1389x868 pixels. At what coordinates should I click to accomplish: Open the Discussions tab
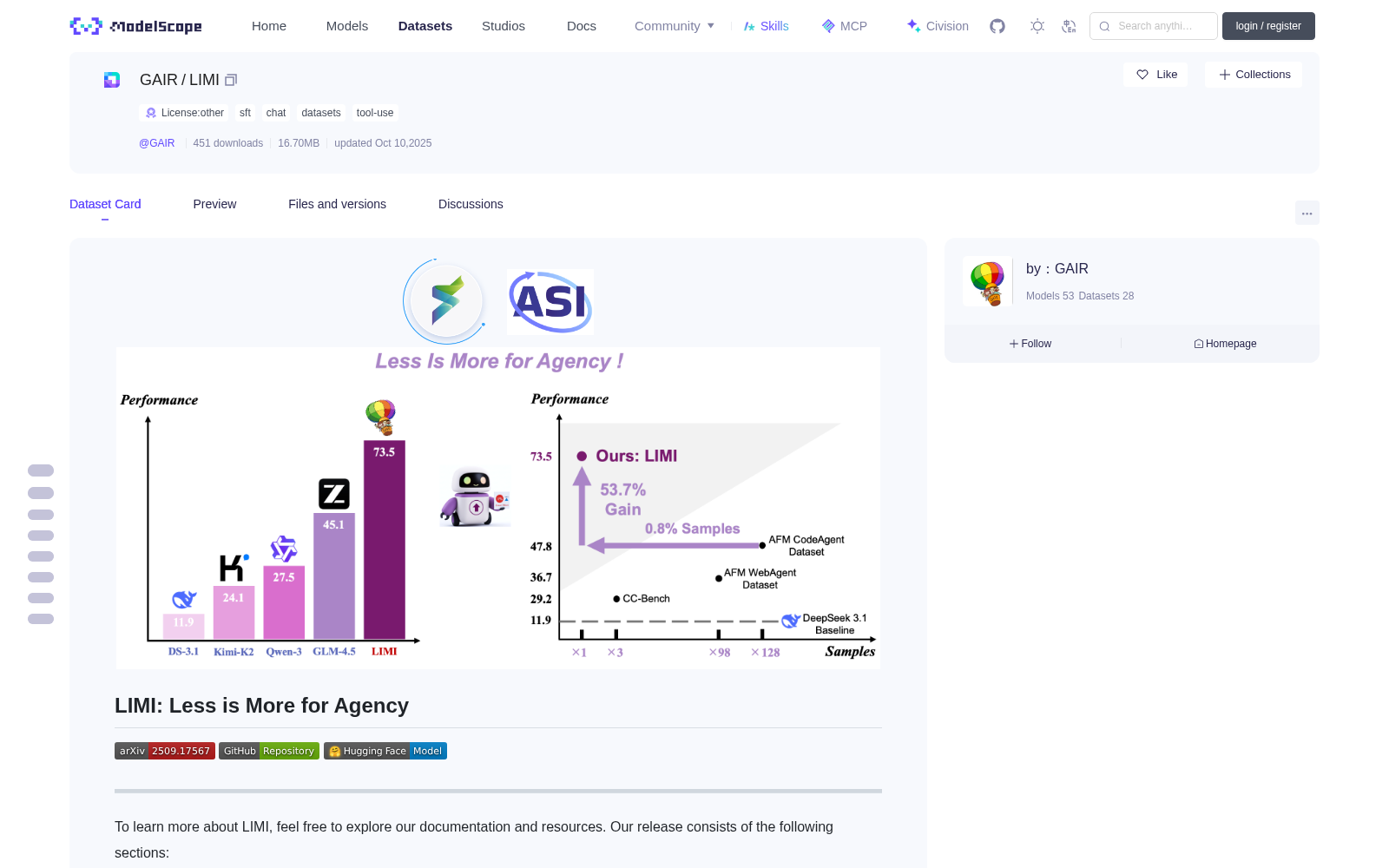point(471,204)
